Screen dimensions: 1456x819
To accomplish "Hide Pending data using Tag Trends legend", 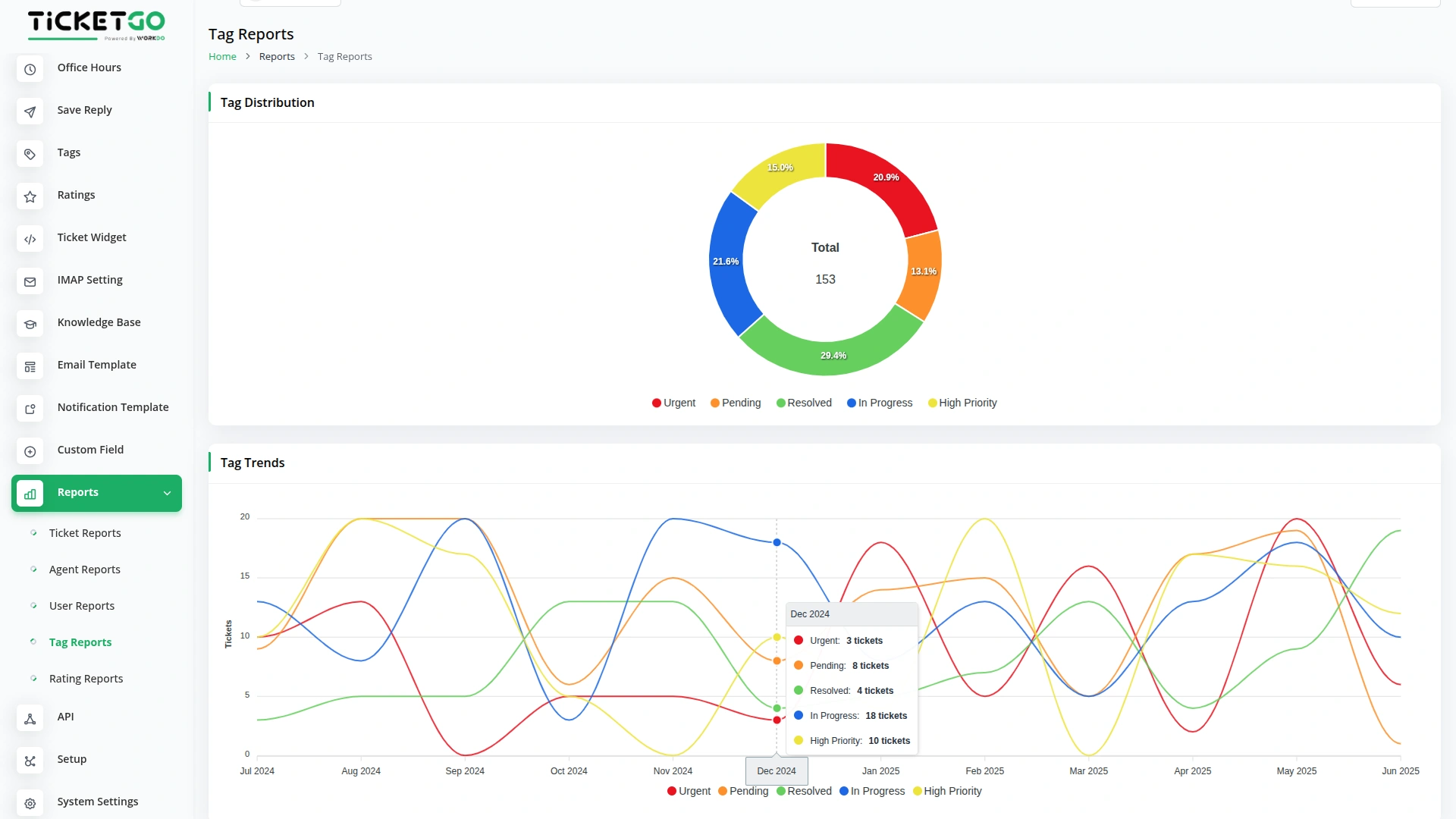I will click(743, 791).
